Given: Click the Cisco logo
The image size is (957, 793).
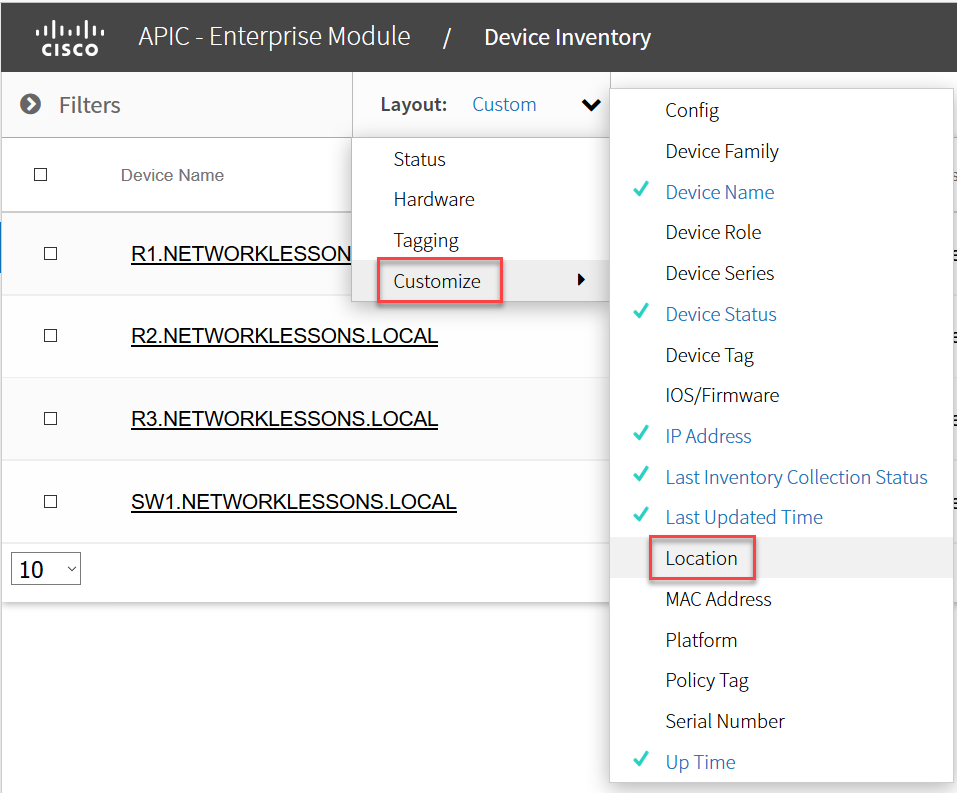Looking at the screenshot, I should [70, 38].
